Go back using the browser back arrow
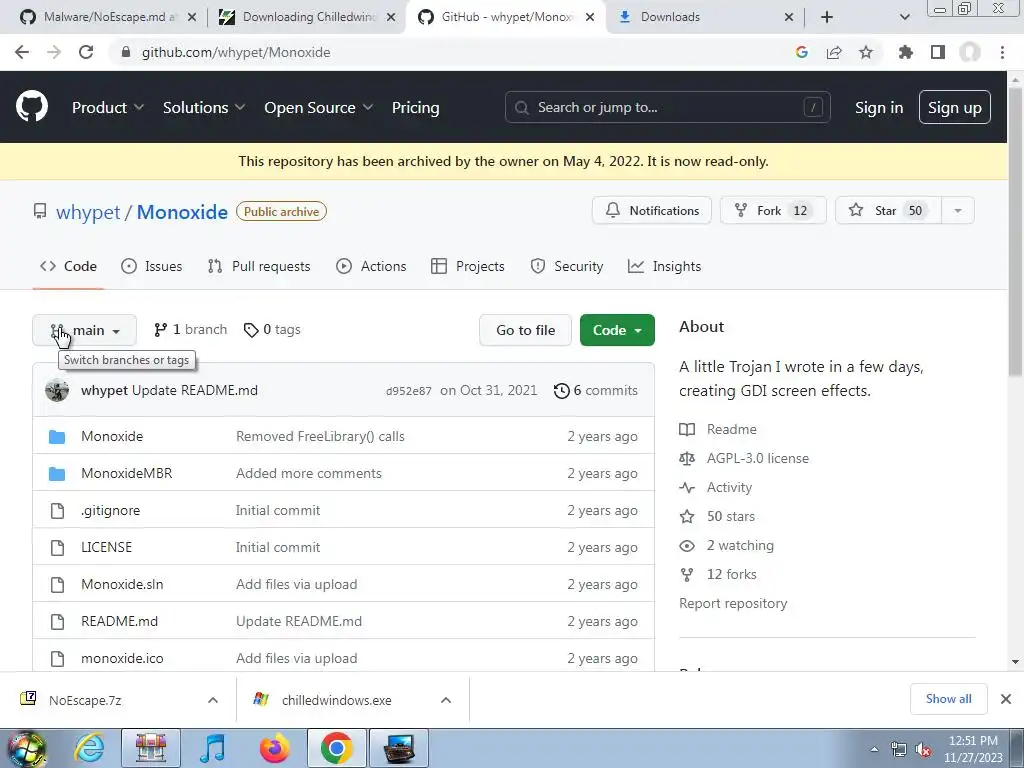The height and width of the screenshot is (768, 1024). click(x=22, y=52)
